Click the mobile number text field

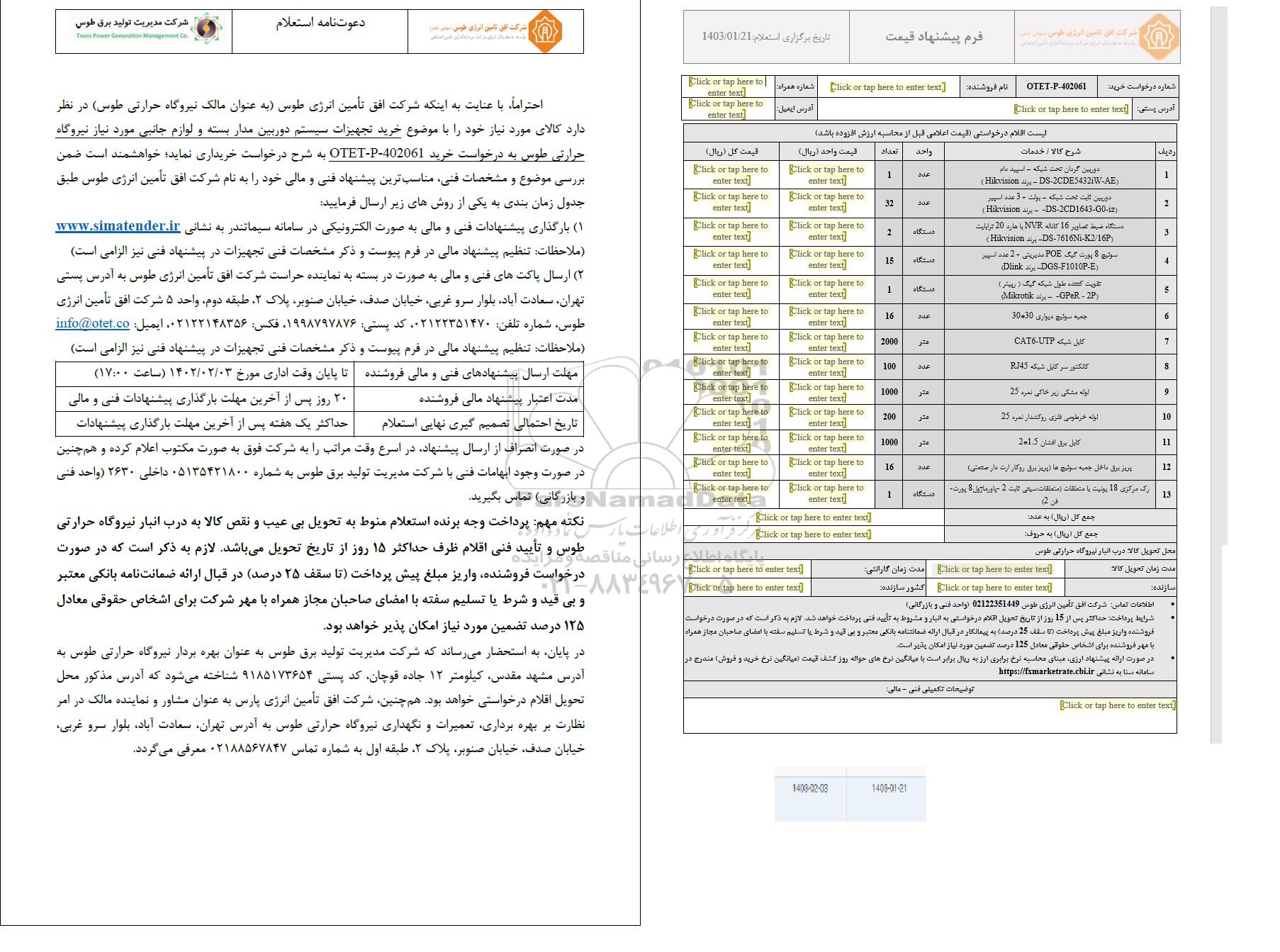coord(725,87)
